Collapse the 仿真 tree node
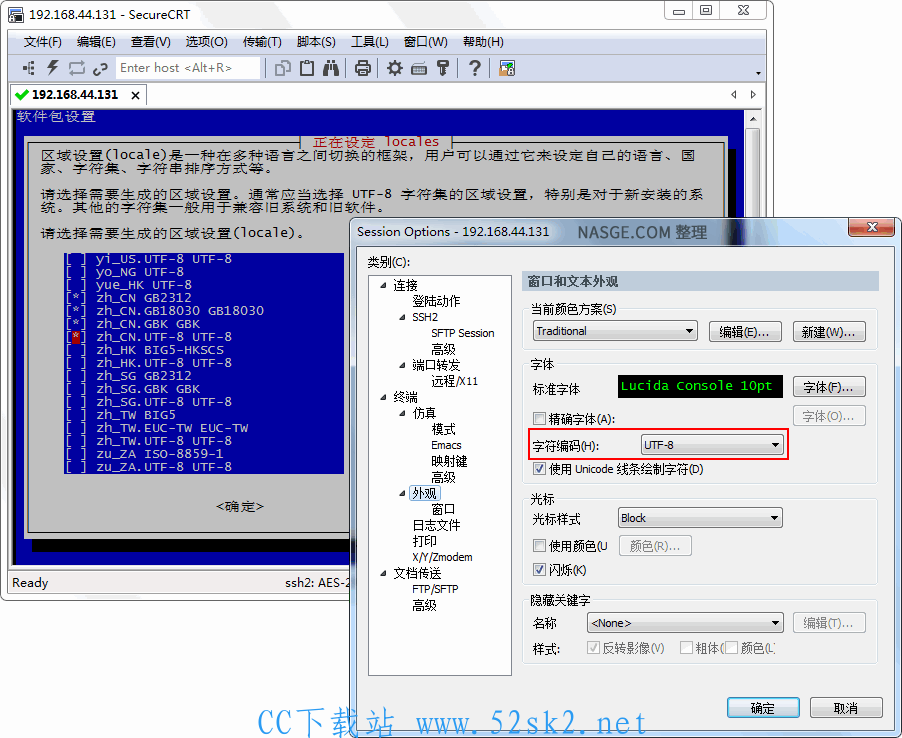902x738 pixels. pos(402,413)
